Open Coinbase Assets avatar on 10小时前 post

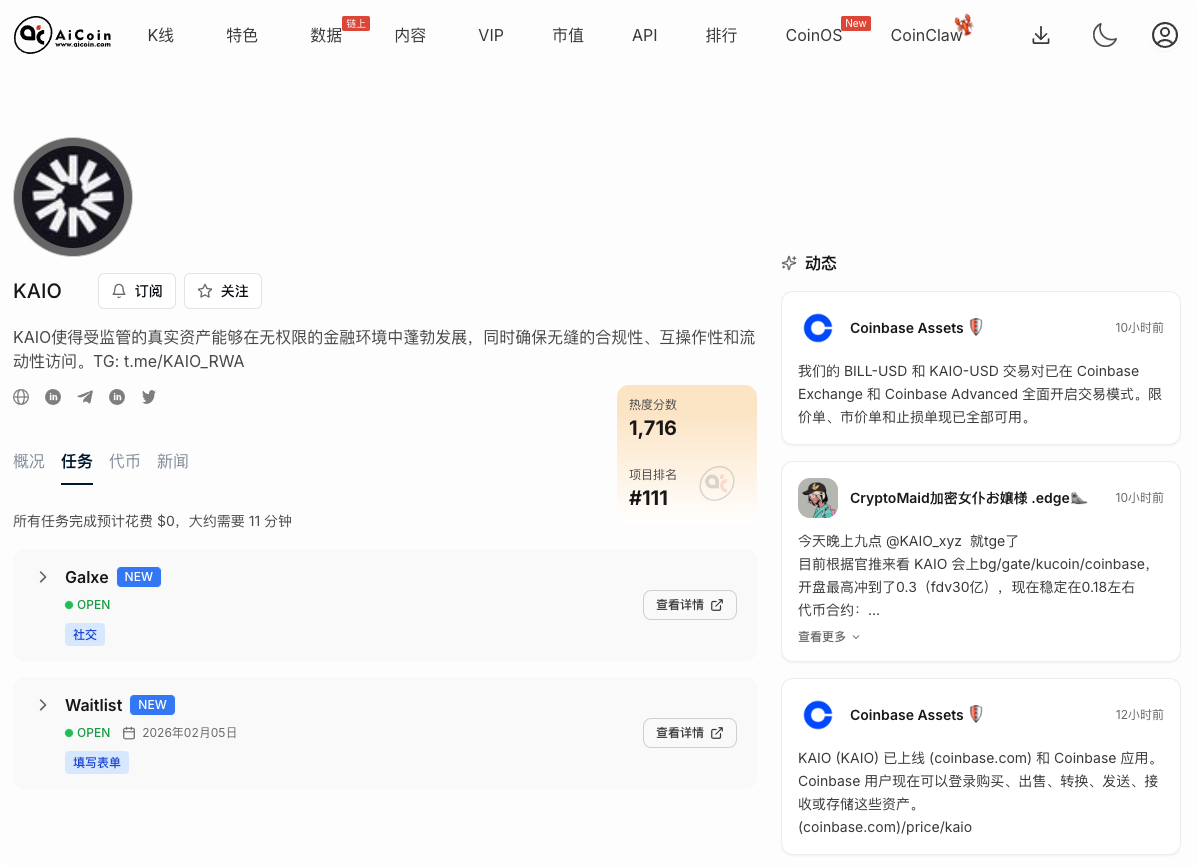point(818,328)
